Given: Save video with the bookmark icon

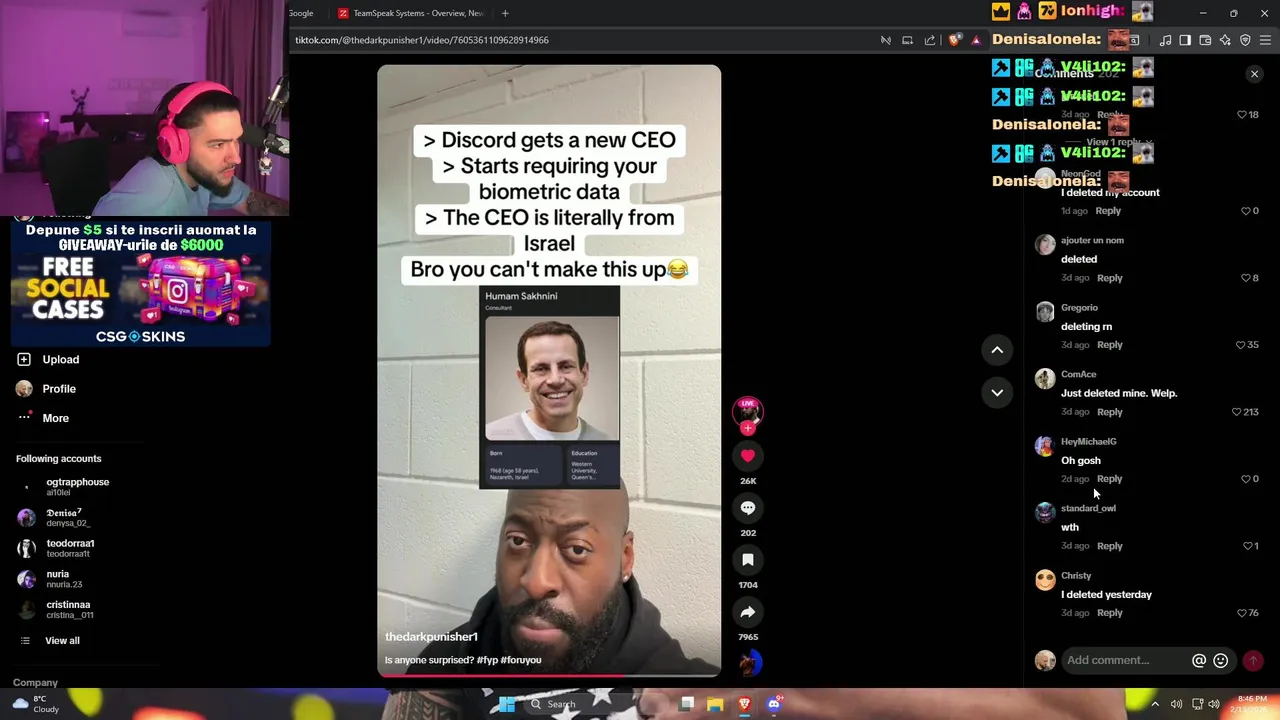Looking at the screenshot, I should [747, 560].
